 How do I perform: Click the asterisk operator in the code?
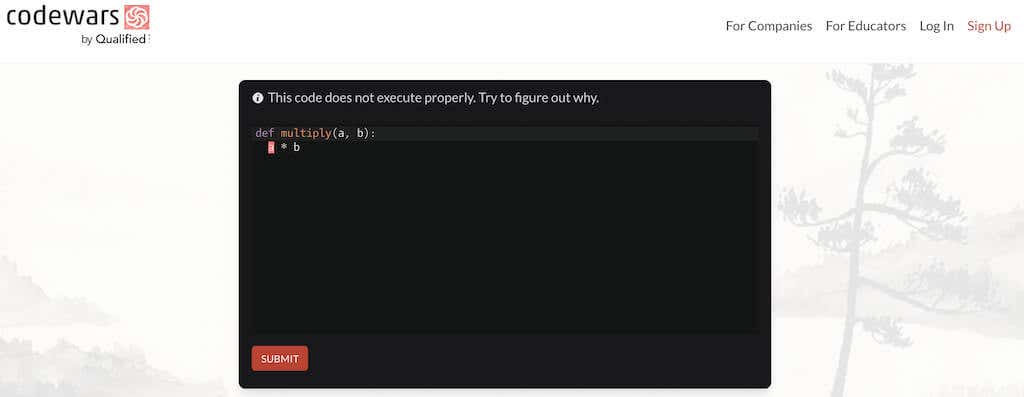coord(283,148)
